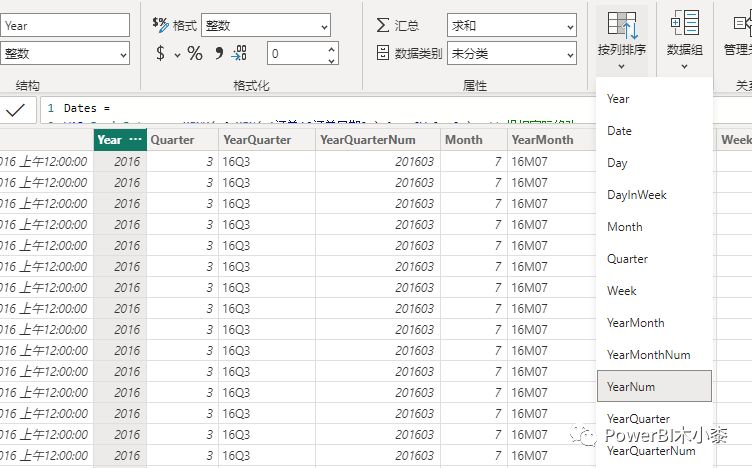The width and height of the screenshot is (752, 468).
Task: Pick YearMonthNum in sort-by list
Action: coord(654,355)
